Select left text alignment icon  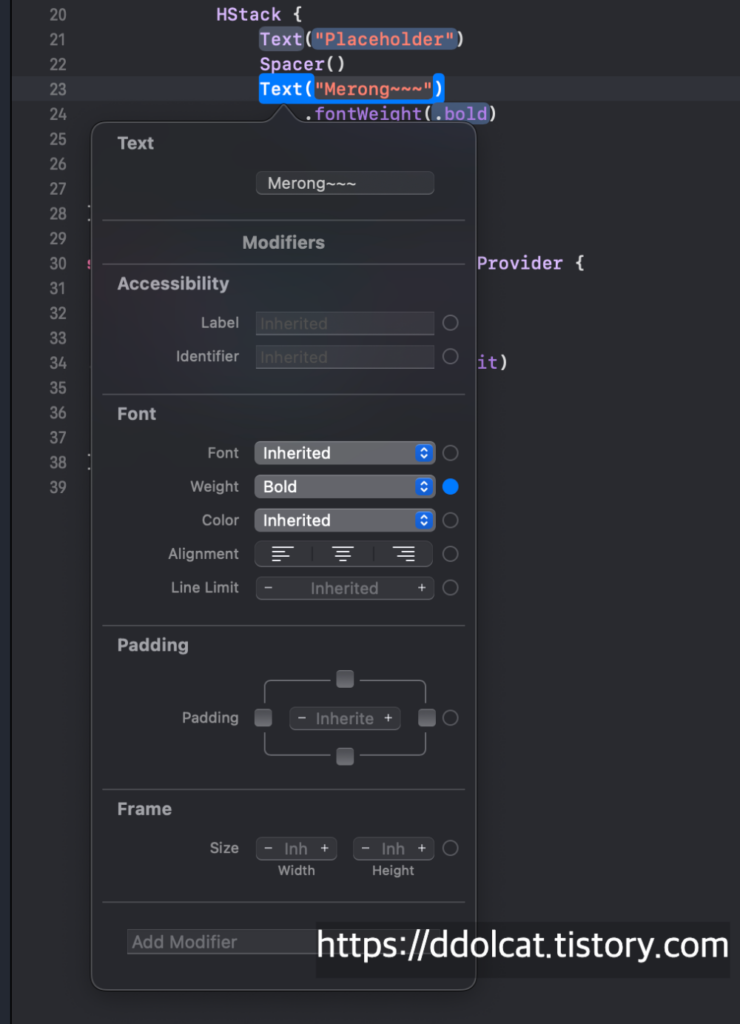283,554
